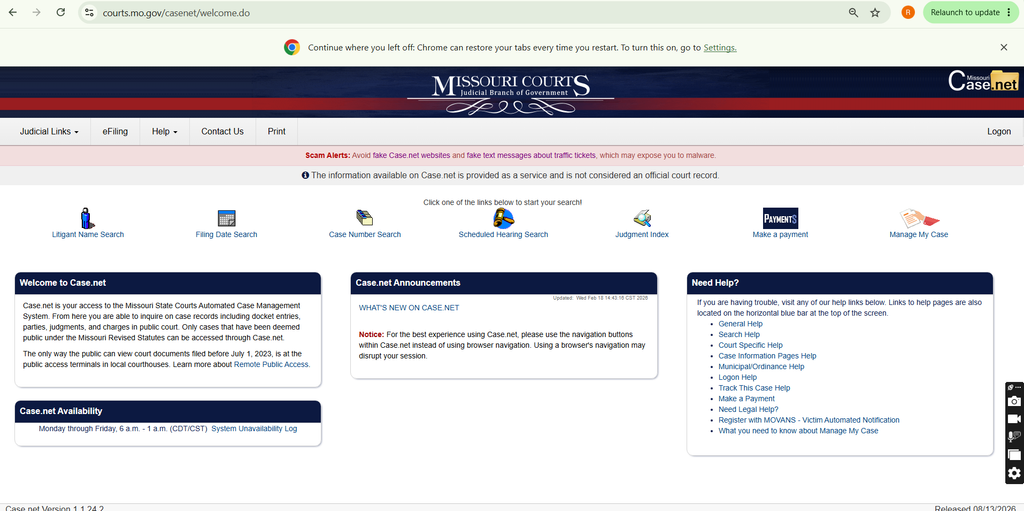Open the Scheduled Hearing Search gavel icon

coord(503,218)
